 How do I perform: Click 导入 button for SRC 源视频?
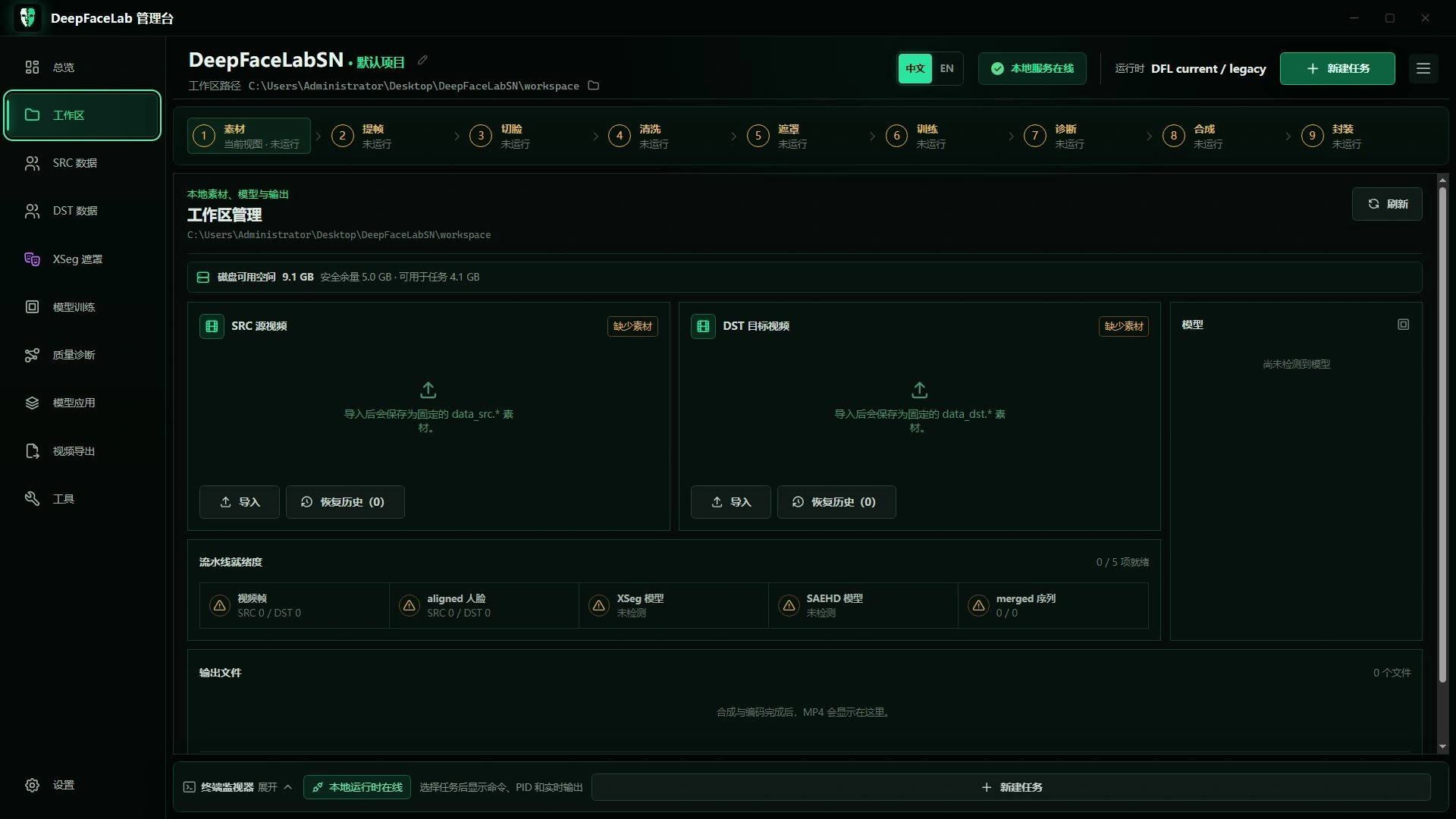pyautogui.click(x=240, y=502)
